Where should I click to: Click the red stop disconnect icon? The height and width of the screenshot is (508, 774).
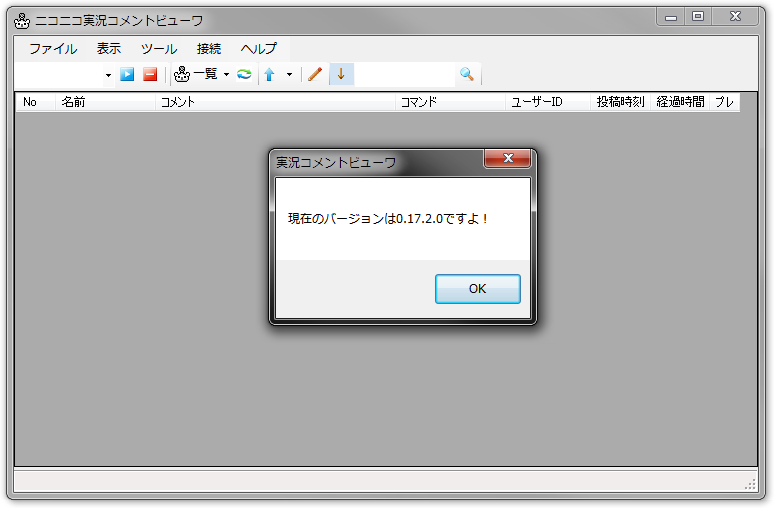click(150, 75)
